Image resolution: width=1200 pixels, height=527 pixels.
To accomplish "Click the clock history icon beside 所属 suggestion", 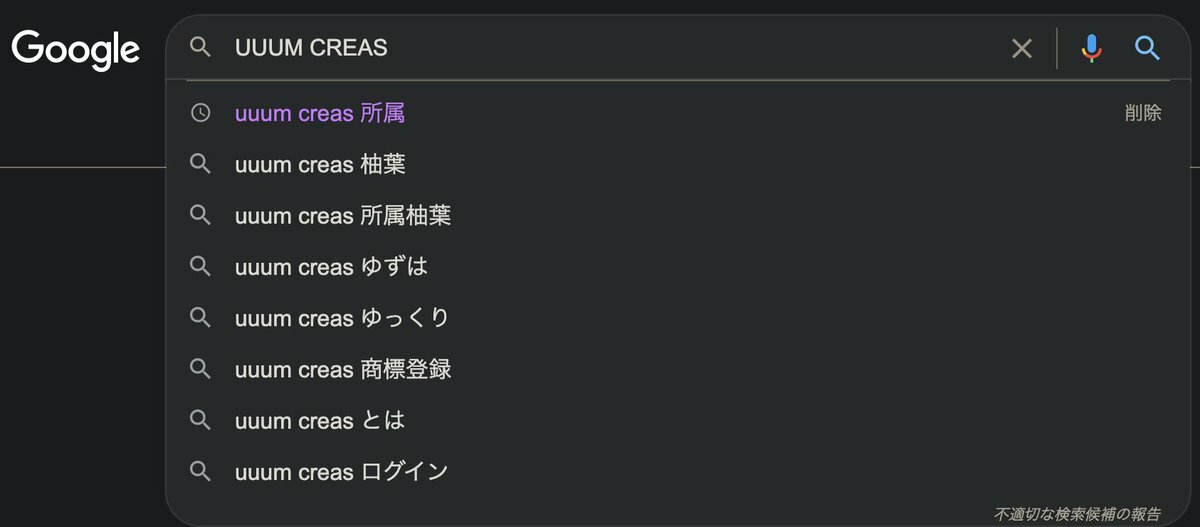I will coord(201,113).
